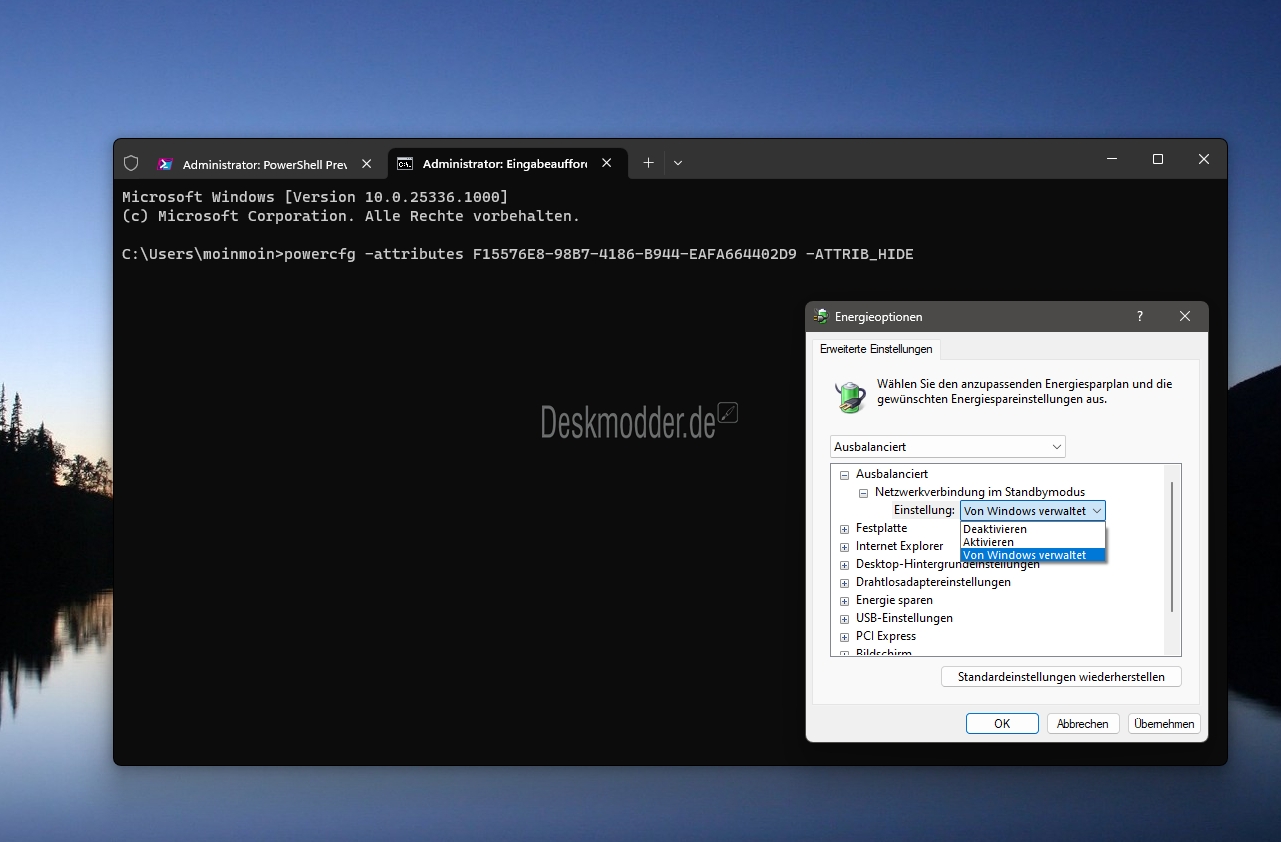The width and height of the screenshot is (1281, 842).
Task: Select the PCI Express tree item
Action: pos(886,636)
